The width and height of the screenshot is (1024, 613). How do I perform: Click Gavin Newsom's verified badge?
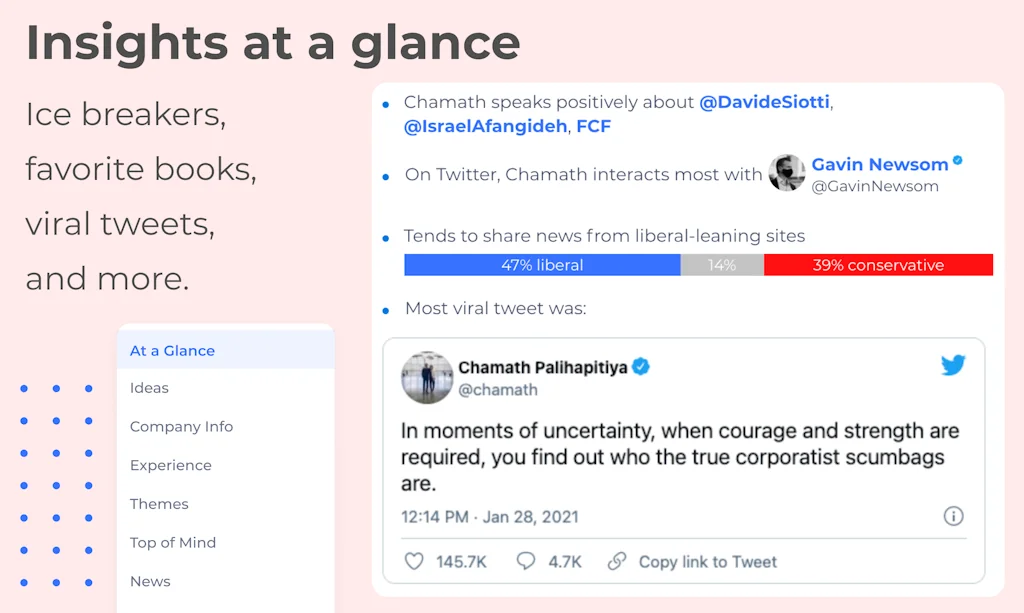point(958,161)
